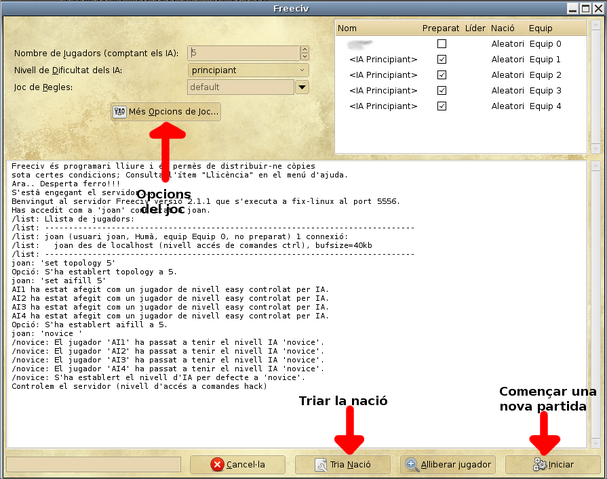
Task: Click player list scrollbar down arrow
Action: [x=596, y=148]
